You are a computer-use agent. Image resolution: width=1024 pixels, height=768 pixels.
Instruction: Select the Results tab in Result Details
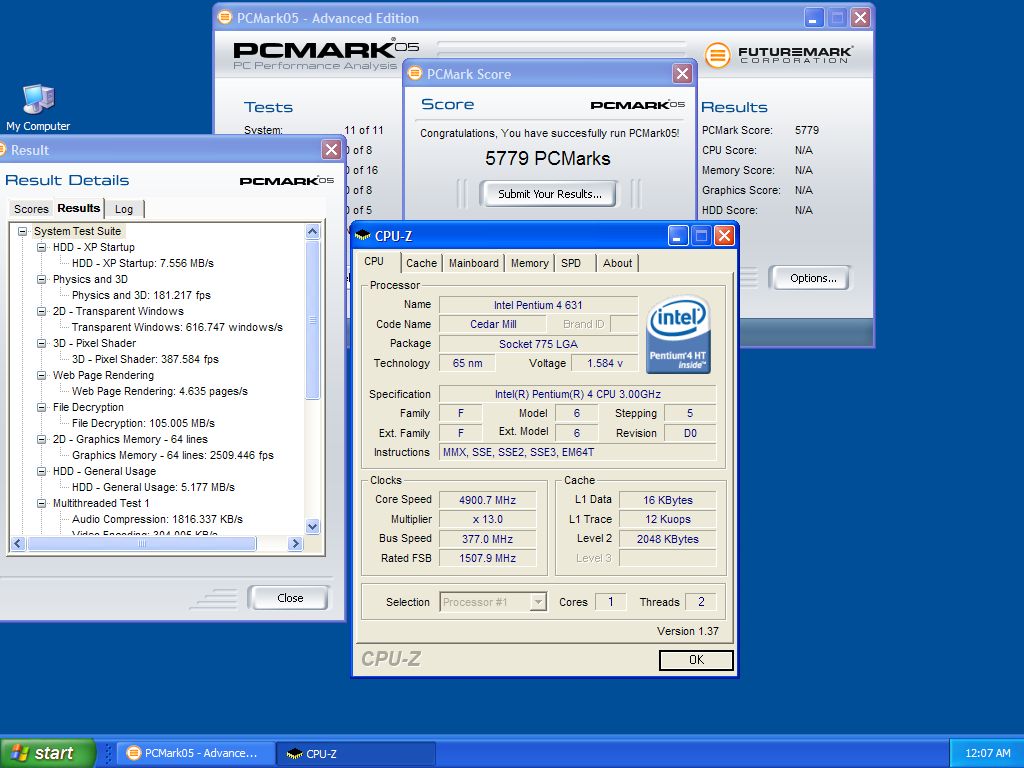coord(78,208)
